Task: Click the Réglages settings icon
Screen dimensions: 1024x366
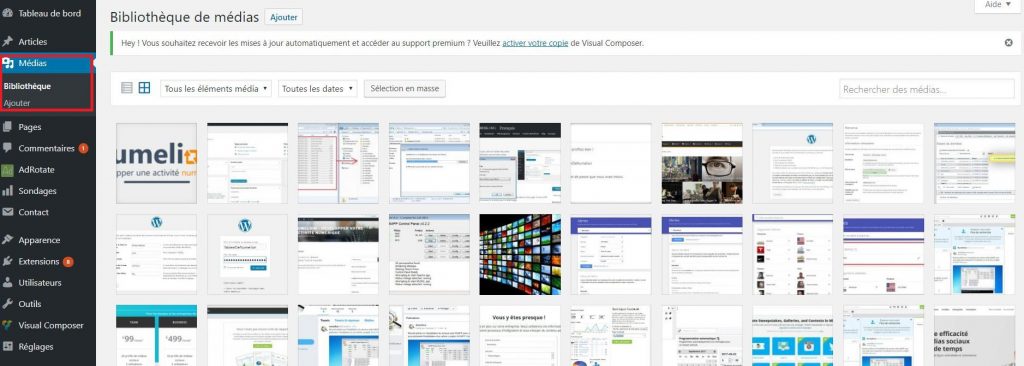Action: pos(8,346)
